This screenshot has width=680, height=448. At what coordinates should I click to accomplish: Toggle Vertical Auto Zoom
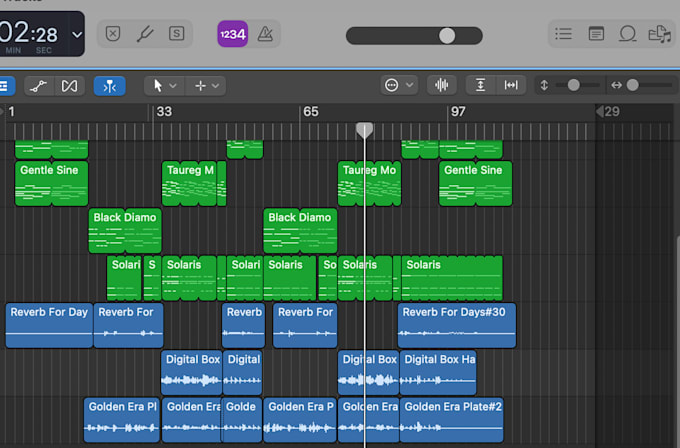pyautogui.click(x=481, y=85)
